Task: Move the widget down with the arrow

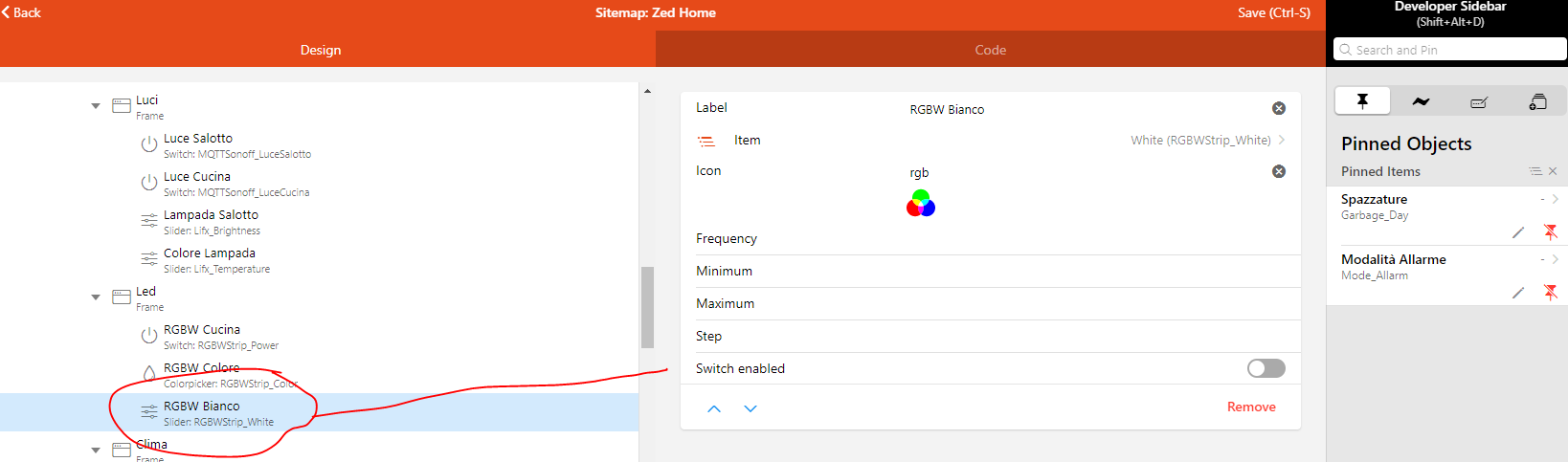Action: pyautogui.click(x=750, y=408)
